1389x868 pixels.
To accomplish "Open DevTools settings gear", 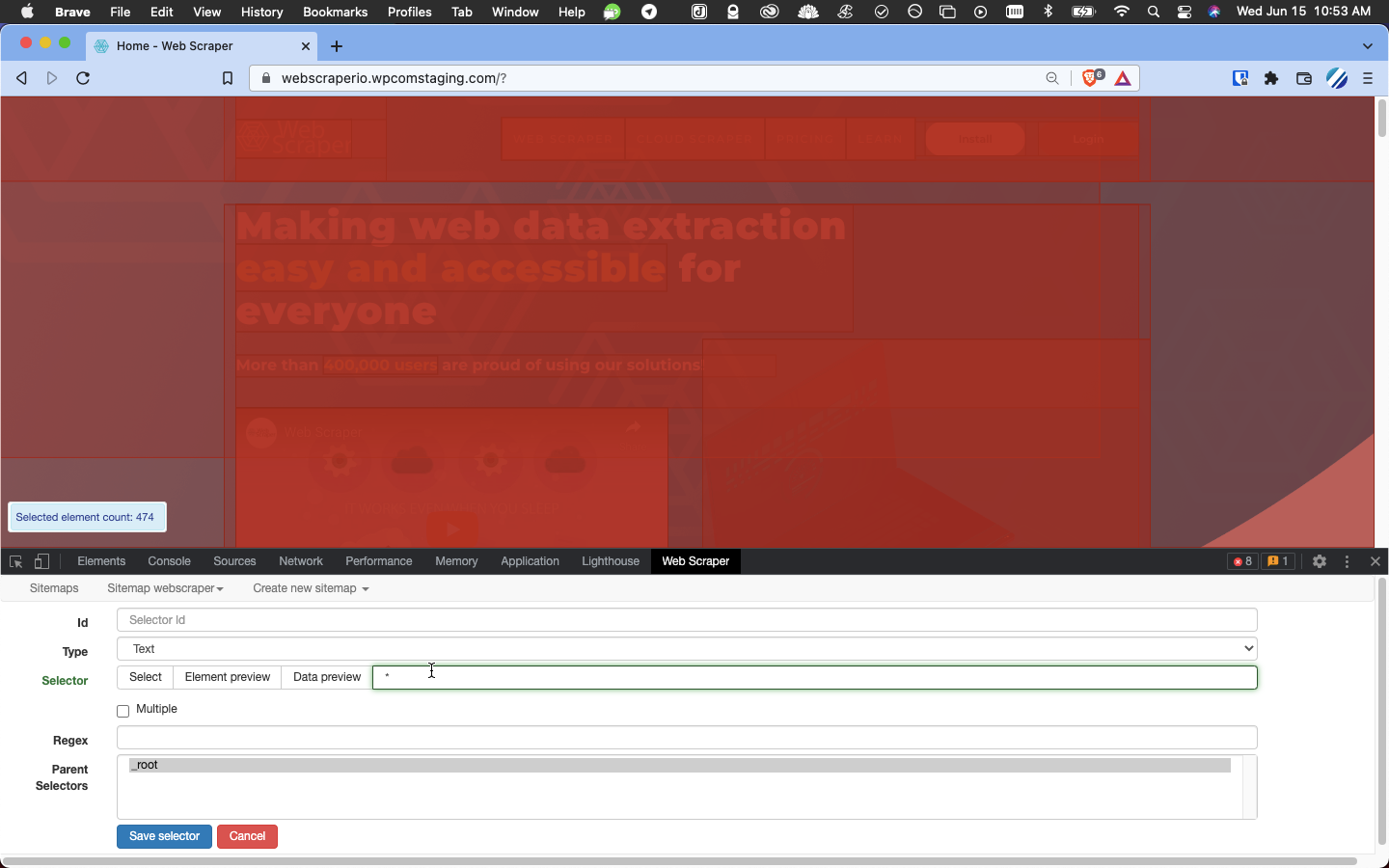I will [1320, 561].
